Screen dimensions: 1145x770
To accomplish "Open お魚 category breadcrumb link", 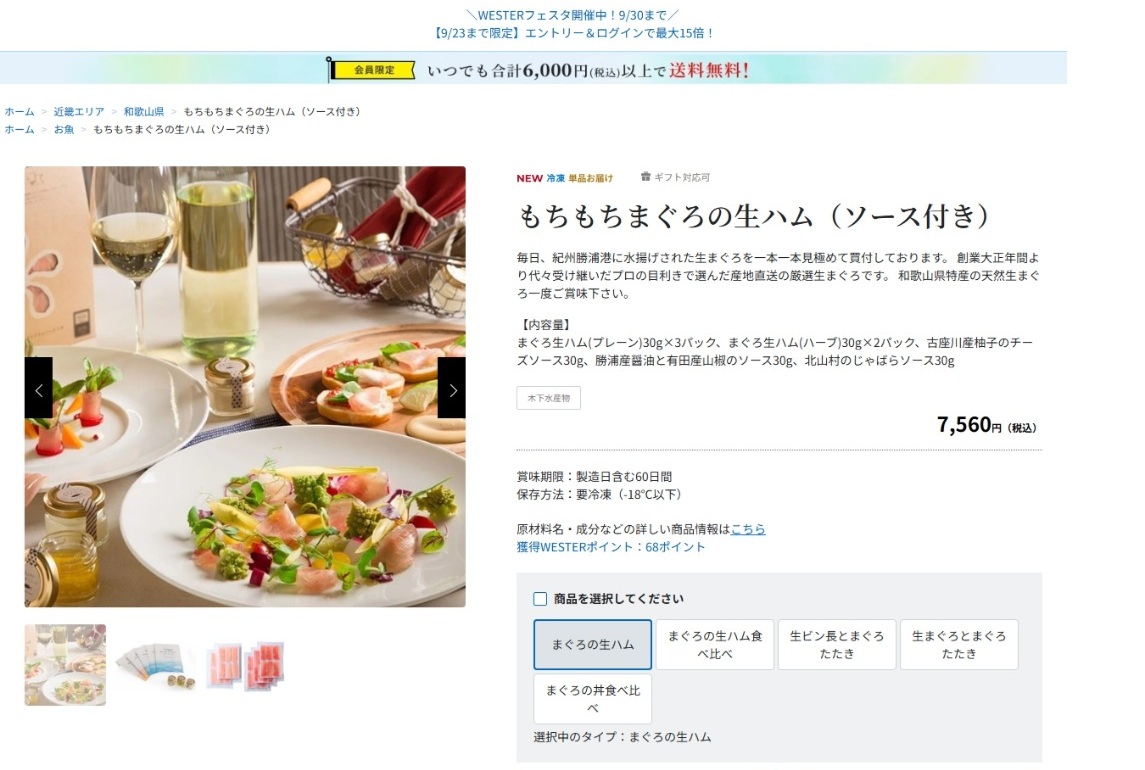I will [64, 129].
